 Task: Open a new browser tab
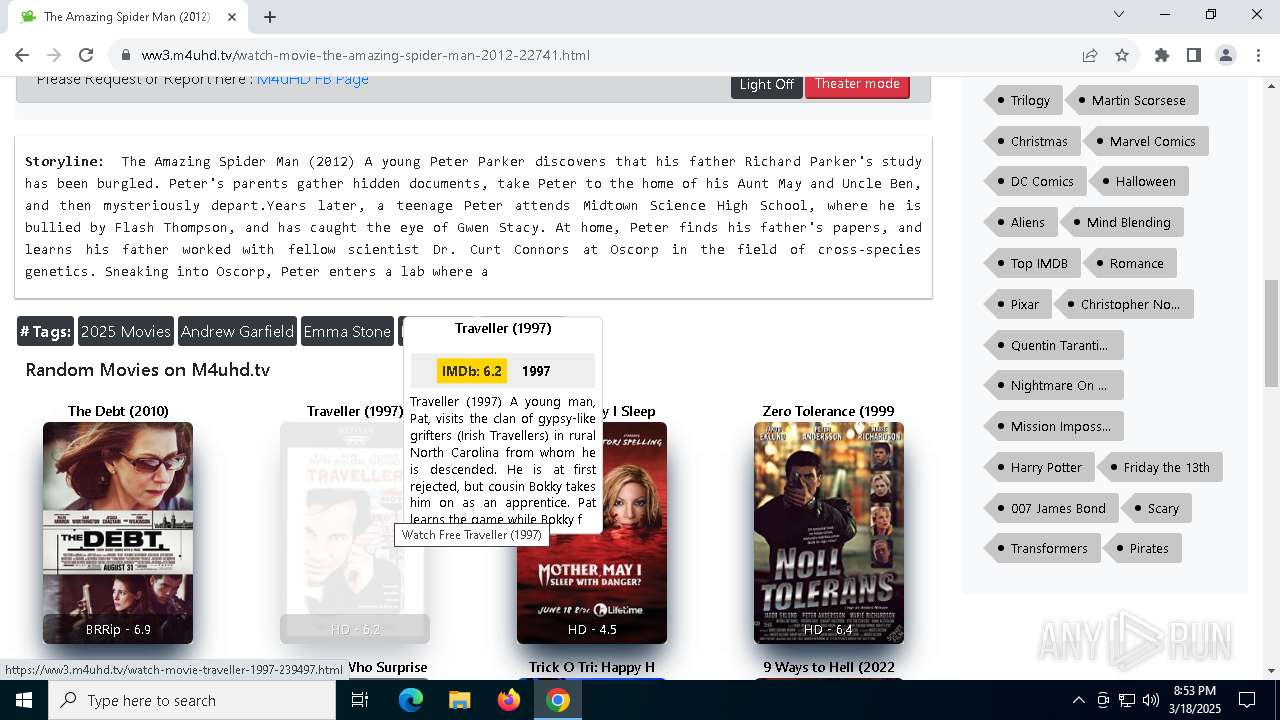(270, 17)
